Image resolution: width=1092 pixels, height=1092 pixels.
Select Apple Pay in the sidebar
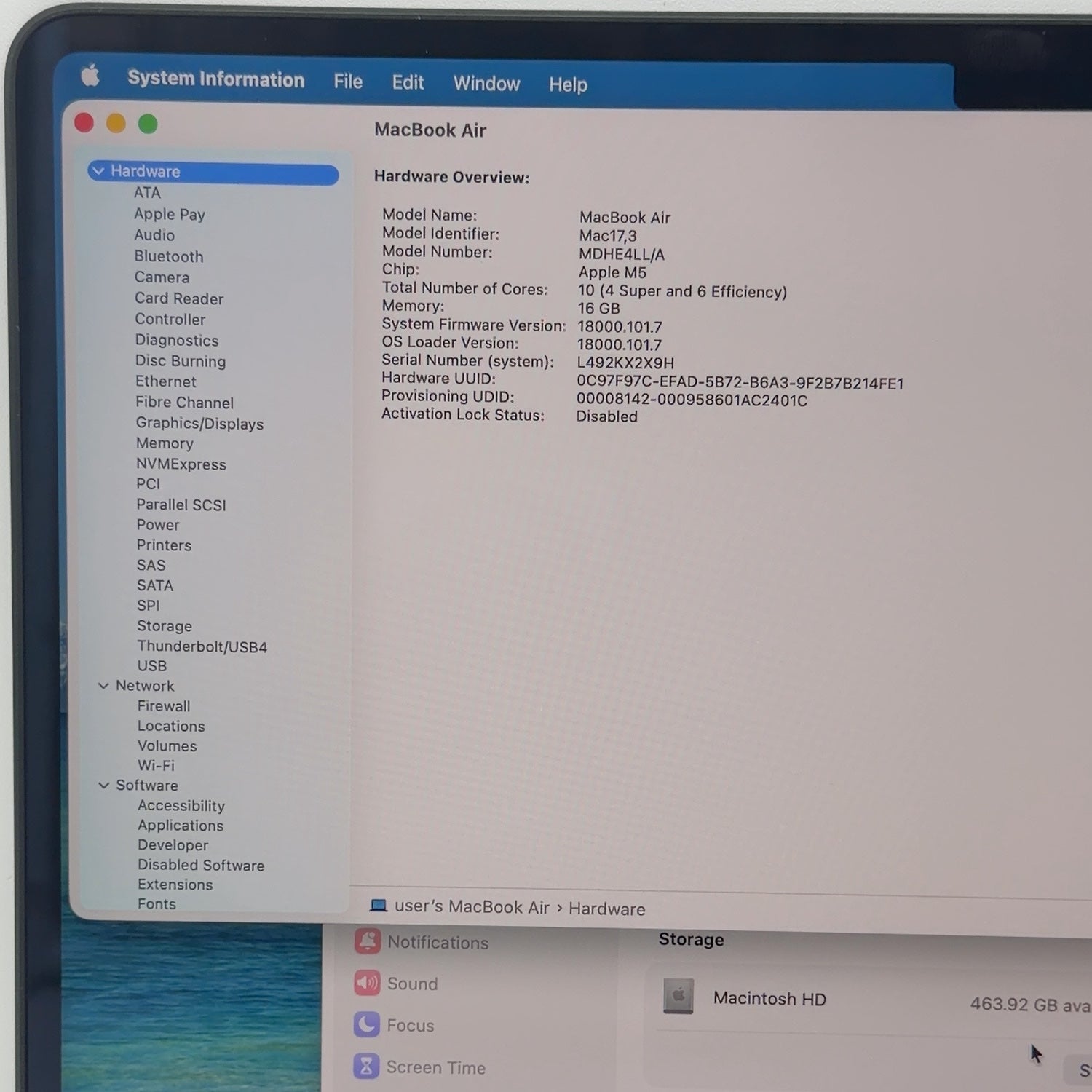click(170, 214)
